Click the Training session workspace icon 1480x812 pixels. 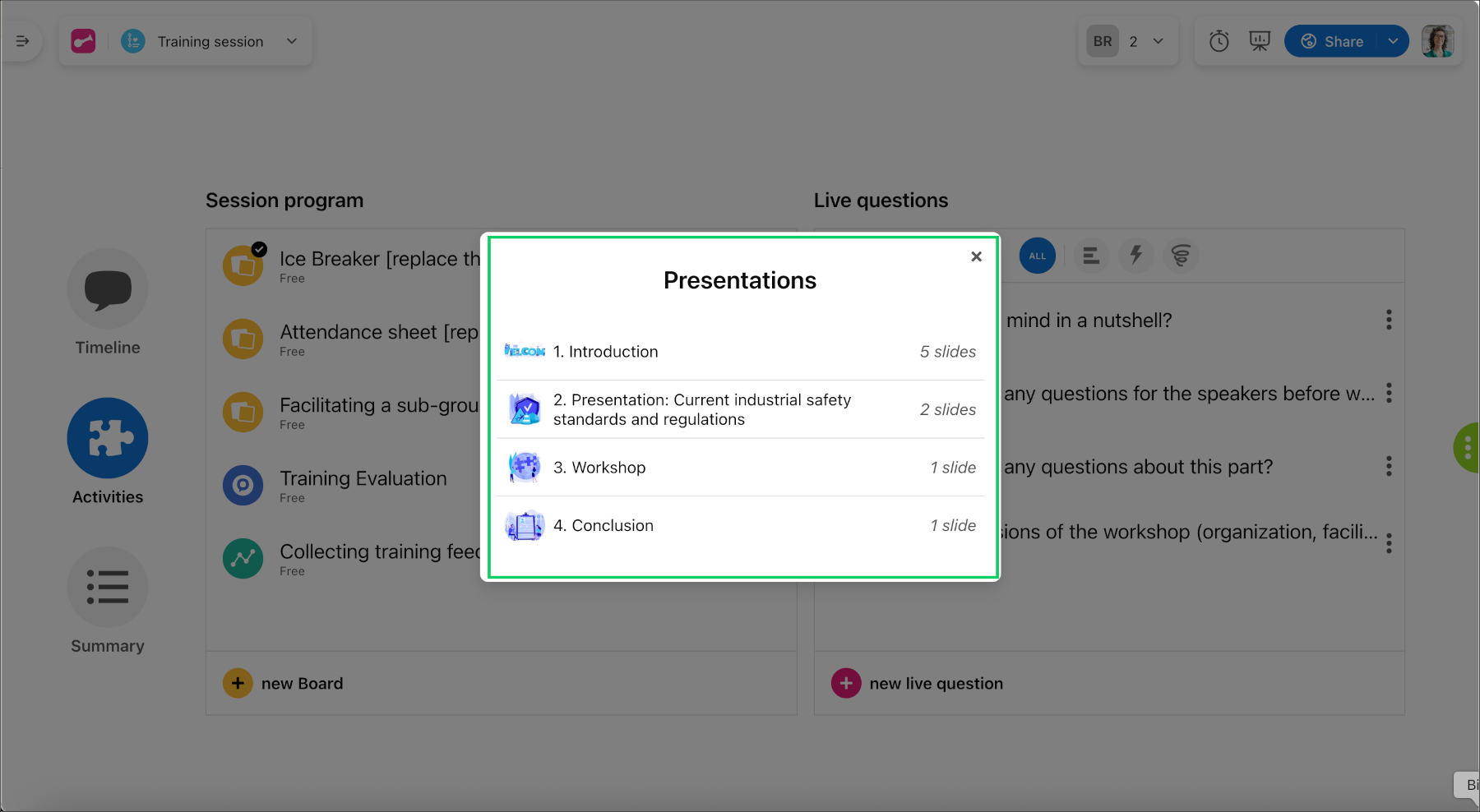click(x=133, y=41)
